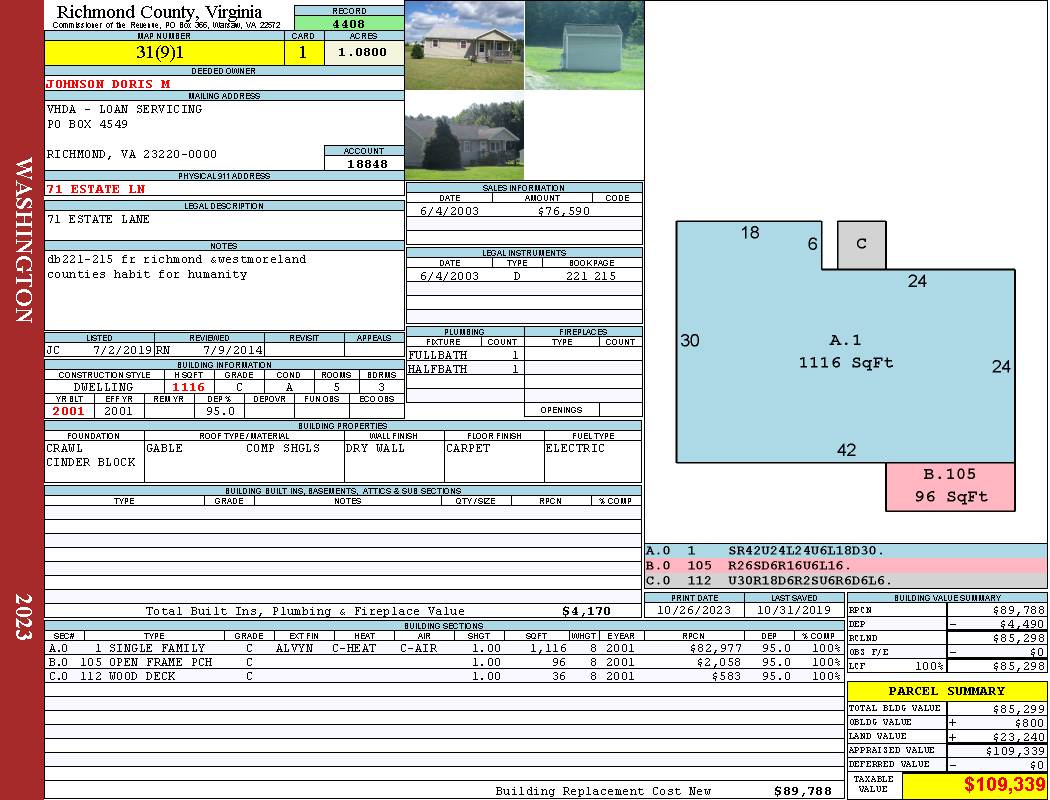Select the pink B.105 porch sketch area
Screen dimensions: 1050x800
[x=950, y=486]
